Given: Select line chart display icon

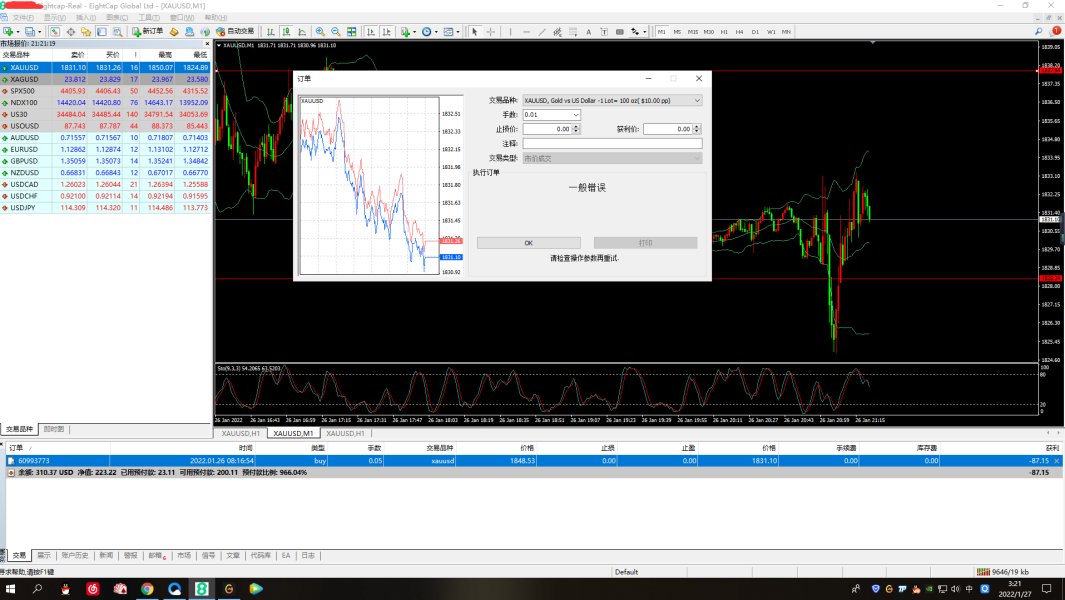Looking at the screenshot, I should point(302,31).
